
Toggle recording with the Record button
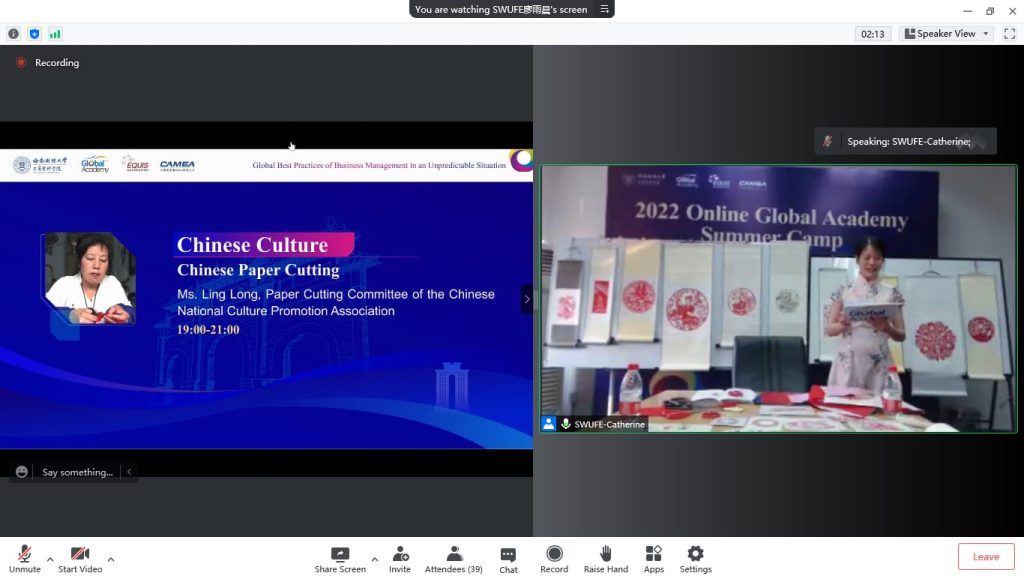pyautogui.click(x=554, y=558)
